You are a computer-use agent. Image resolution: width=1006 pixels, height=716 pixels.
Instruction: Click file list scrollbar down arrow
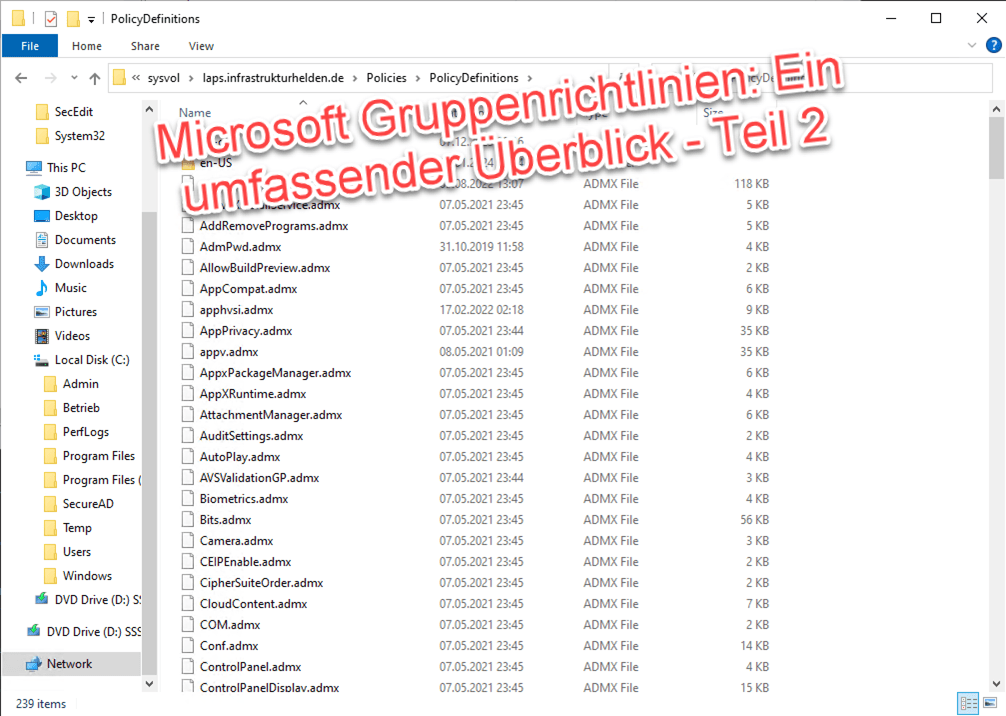pos(996,684)
